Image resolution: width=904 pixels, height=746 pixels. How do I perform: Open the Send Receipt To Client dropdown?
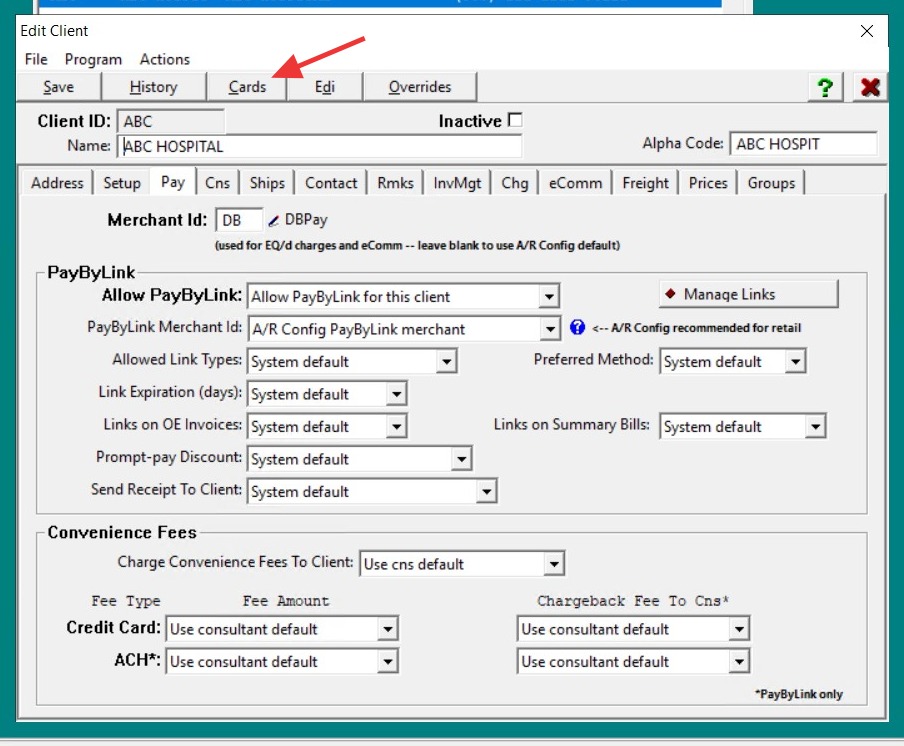[487, 492]
